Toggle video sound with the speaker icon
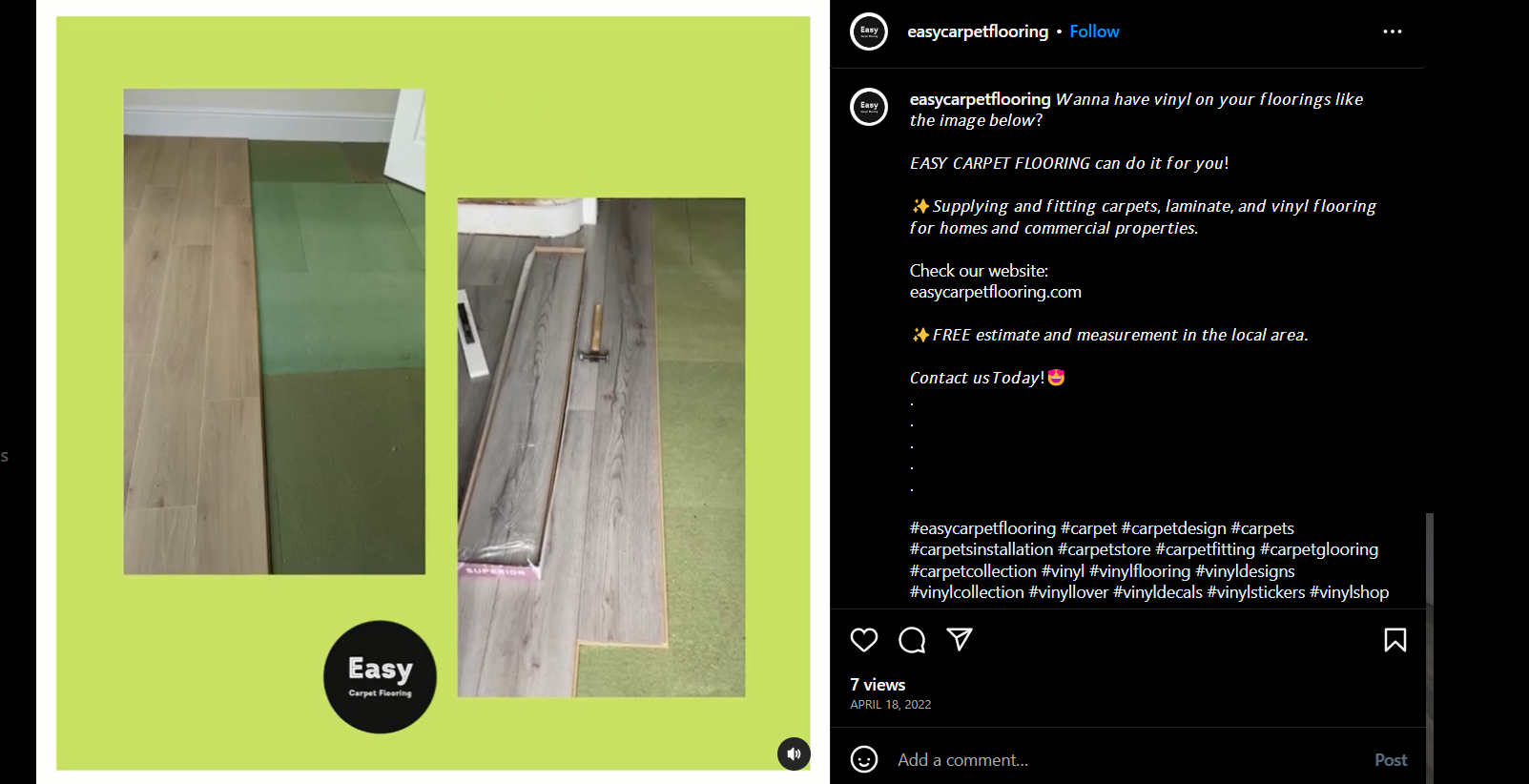 (794, 753)
